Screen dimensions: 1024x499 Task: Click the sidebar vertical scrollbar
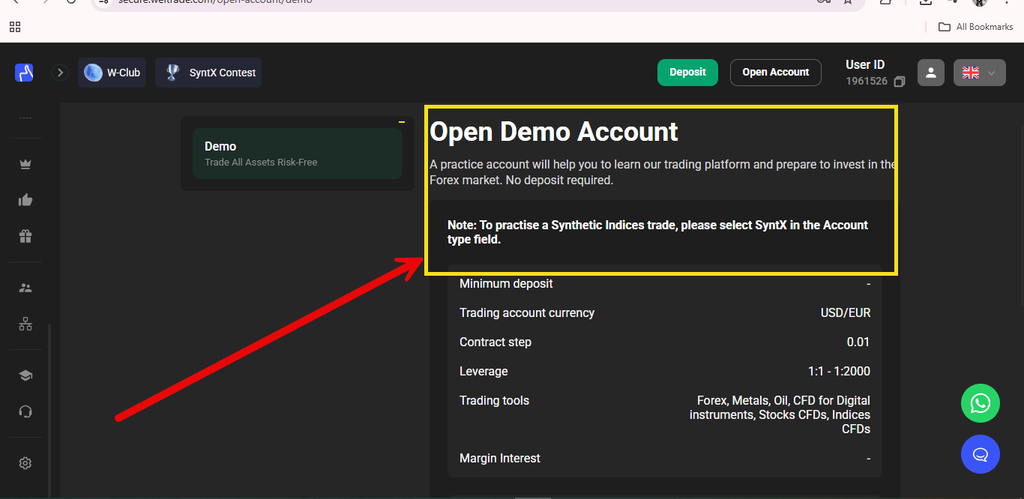point(50,408)
